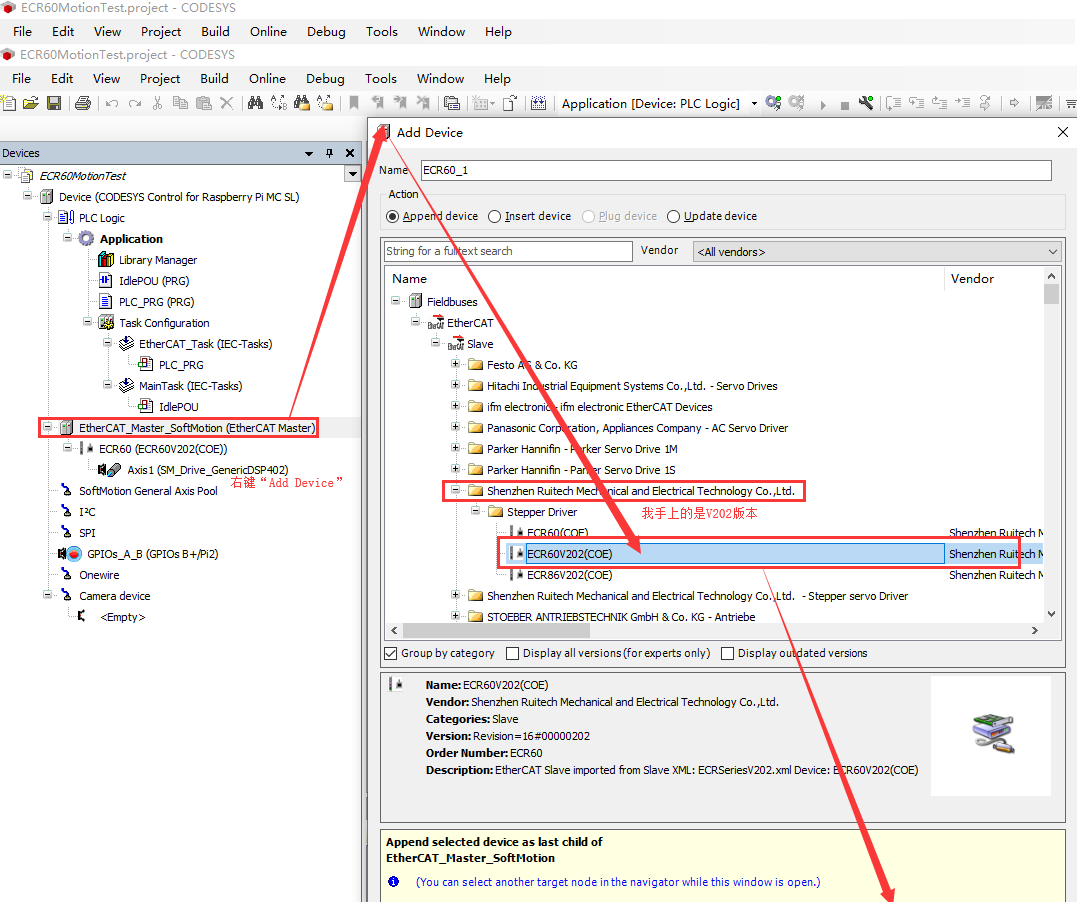
Task: Select the Plug device radio button
Action: click(x=588, y=216)
